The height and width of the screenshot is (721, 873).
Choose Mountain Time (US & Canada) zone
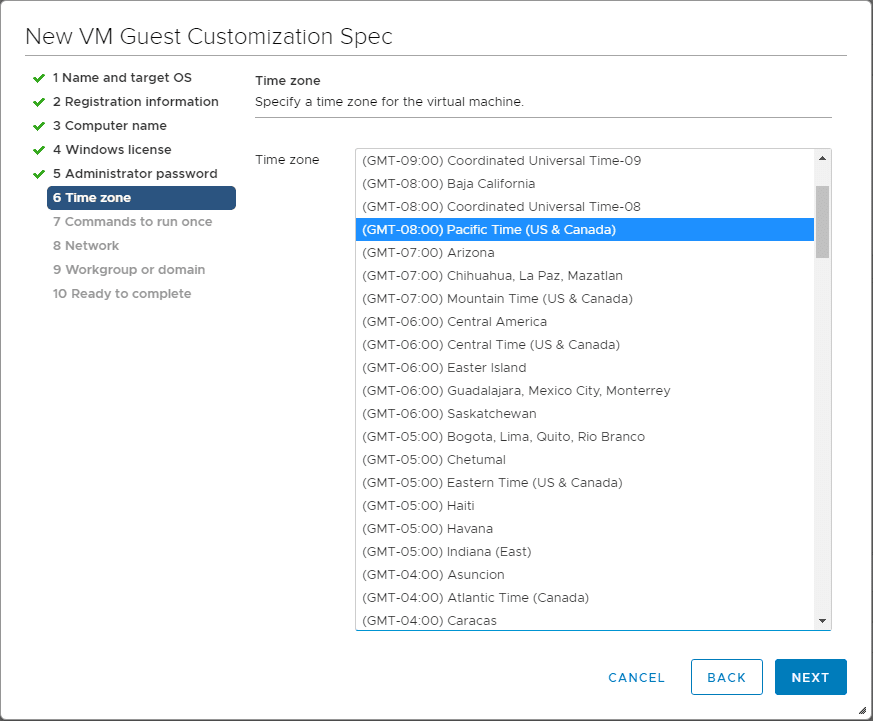coord(497,299)
